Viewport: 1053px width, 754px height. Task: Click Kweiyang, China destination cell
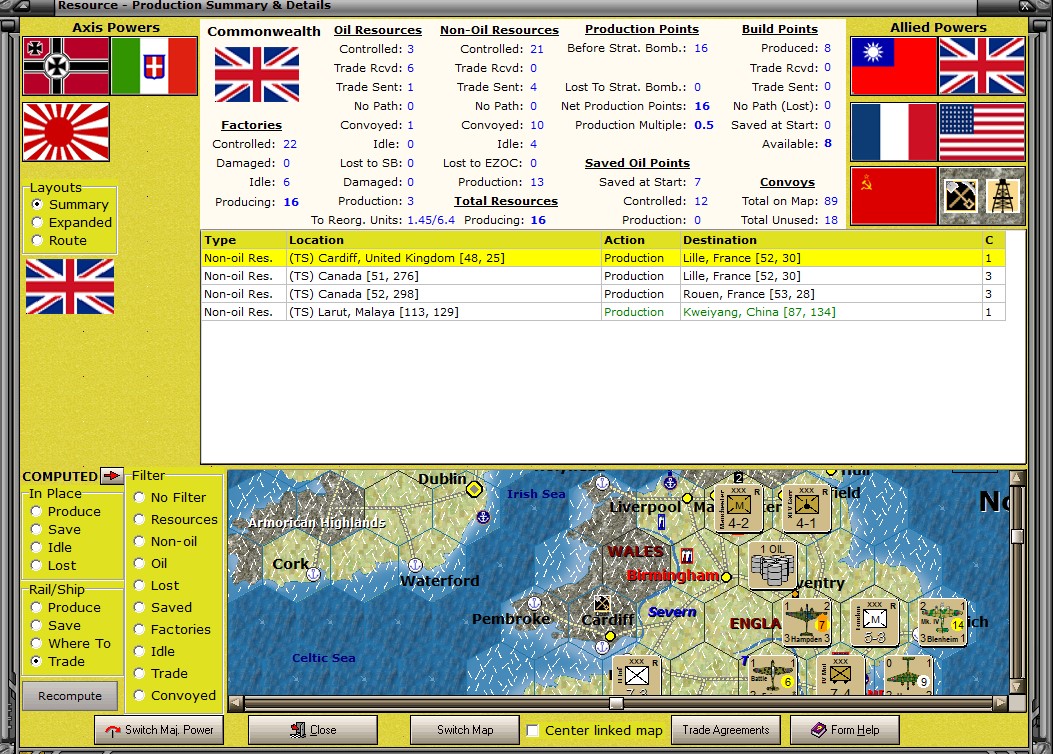(x=831, y=312)
